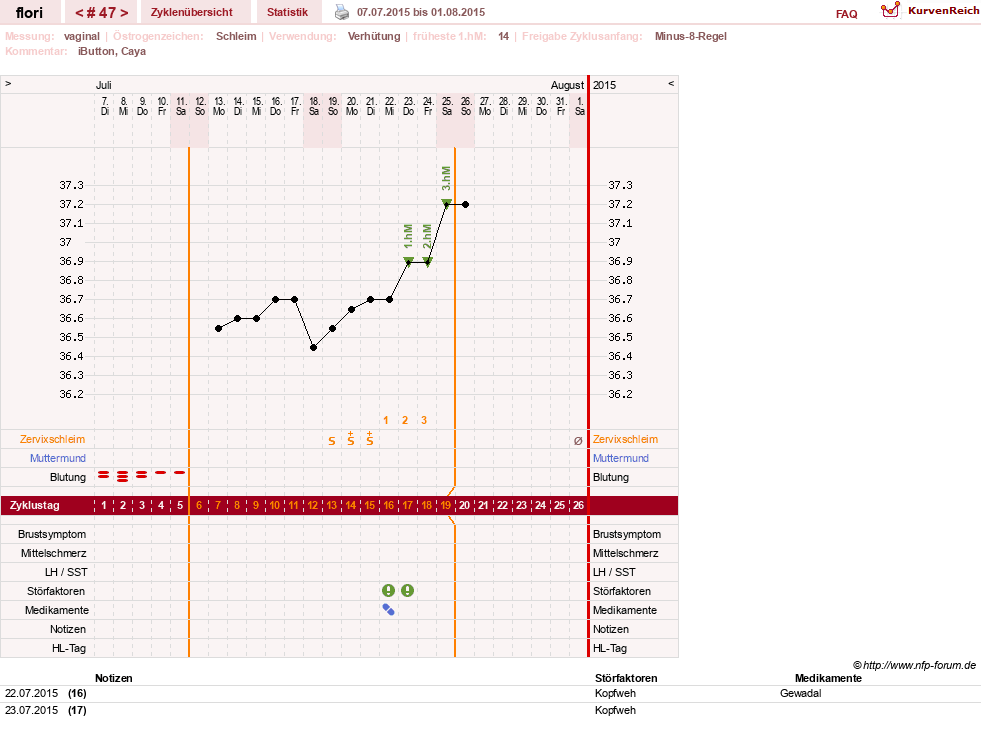Click the cervical mucus S+ symbol on day 15
981x737 pixels.
[370, 439]
